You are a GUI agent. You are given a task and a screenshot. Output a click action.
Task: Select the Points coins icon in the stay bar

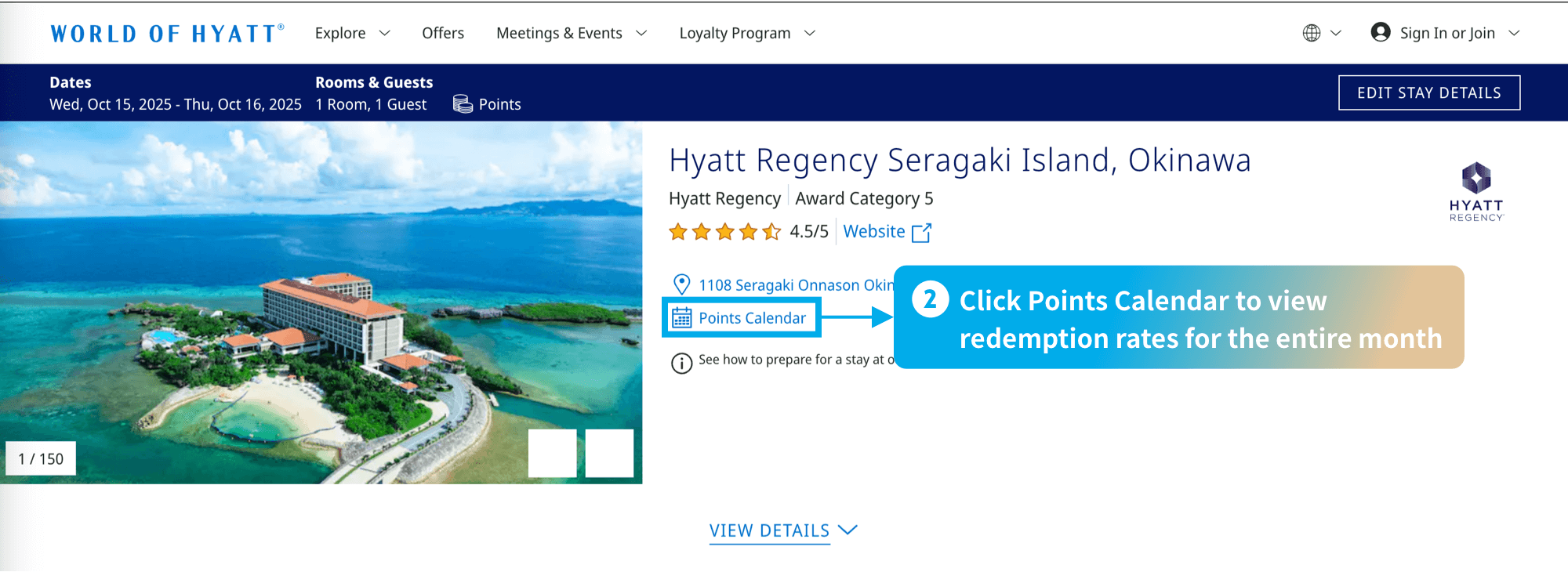(463, 103)
